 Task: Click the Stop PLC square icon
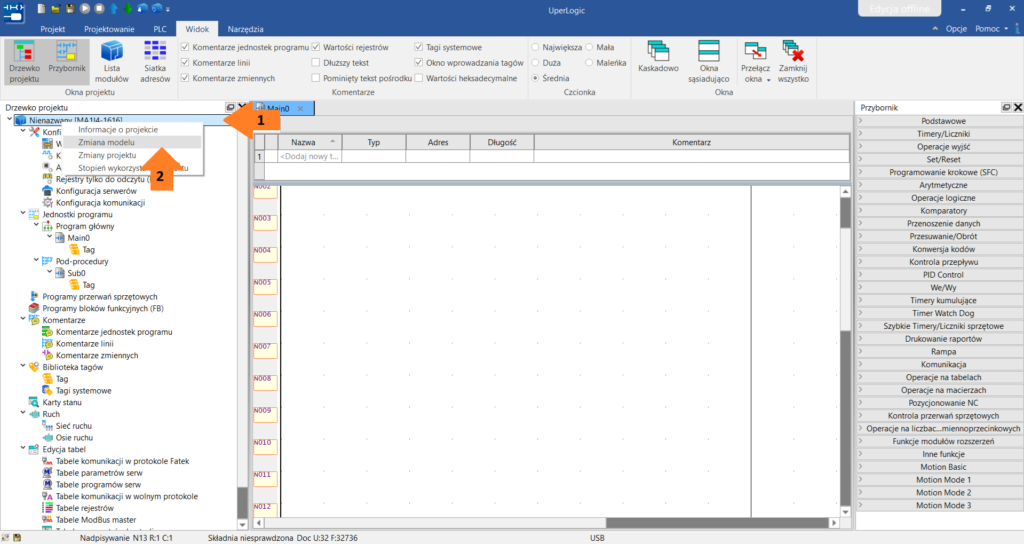pyautogui.click(x=99, y=8)
